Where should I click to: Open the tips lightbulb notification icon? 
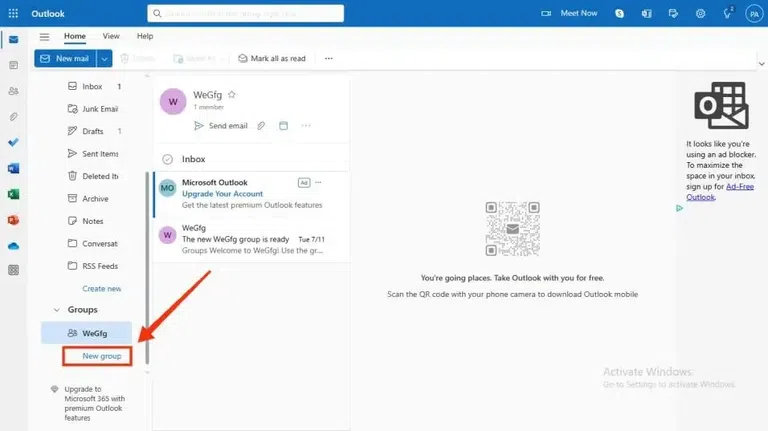pyautogui.click(x=728, y=13)
